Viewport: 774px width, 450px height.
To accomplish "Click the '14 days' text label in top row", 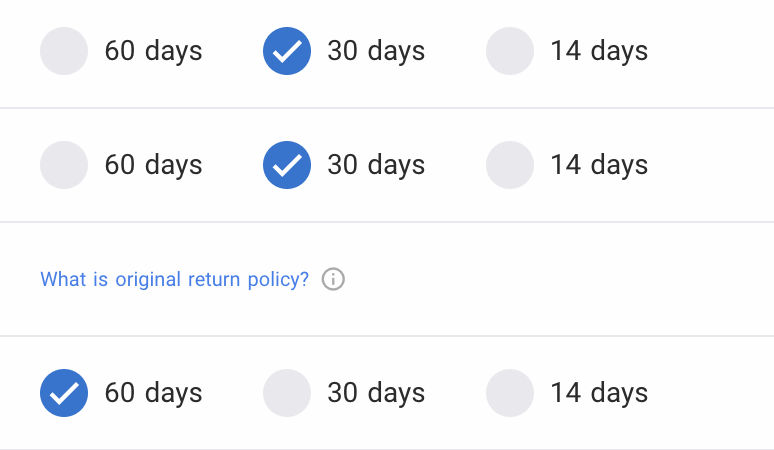I will 599,51.
